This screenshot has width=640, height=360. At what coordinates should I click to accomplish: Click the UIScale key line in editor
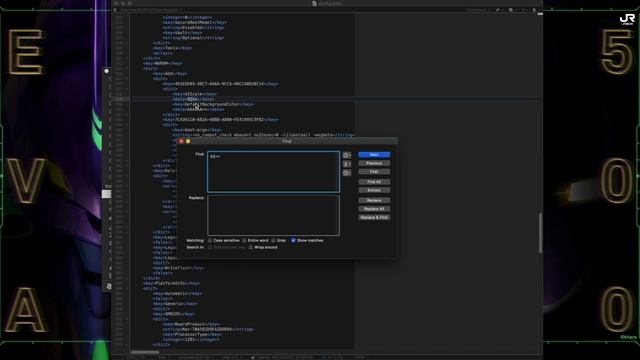(195, 94)
